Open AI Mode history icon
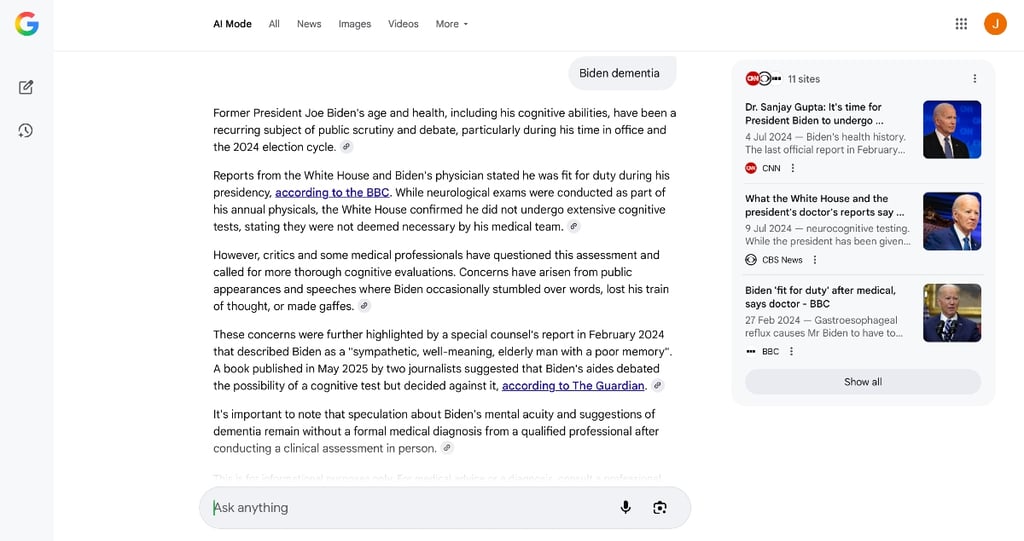This screenshot has height=541, width=1024. [x=25, y=131]
